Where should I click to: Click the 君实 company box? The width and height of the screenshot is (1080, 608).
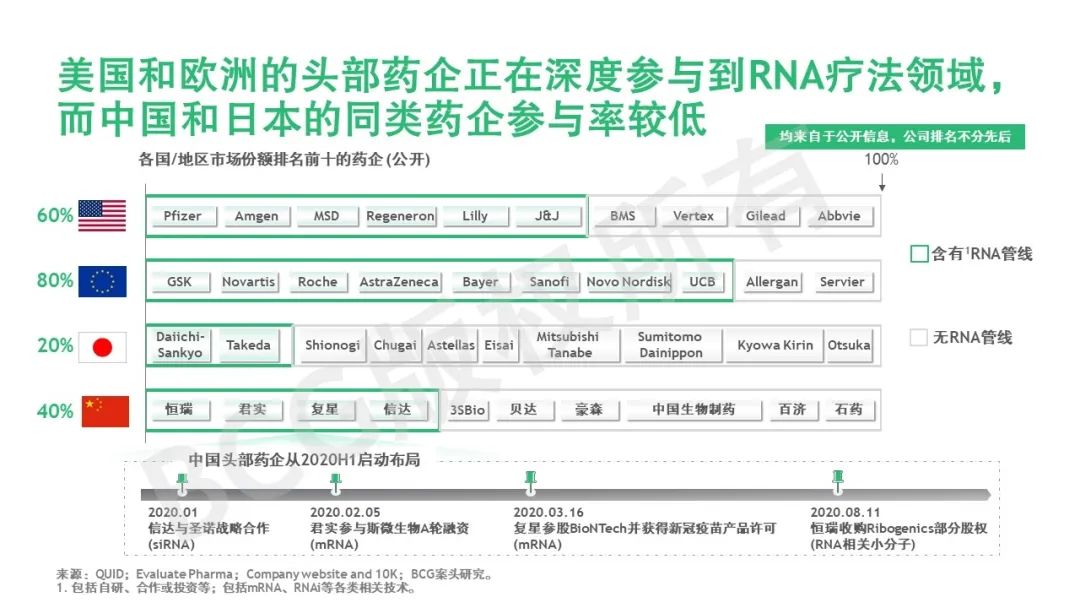pyautogui.click(x=252, y=410)
